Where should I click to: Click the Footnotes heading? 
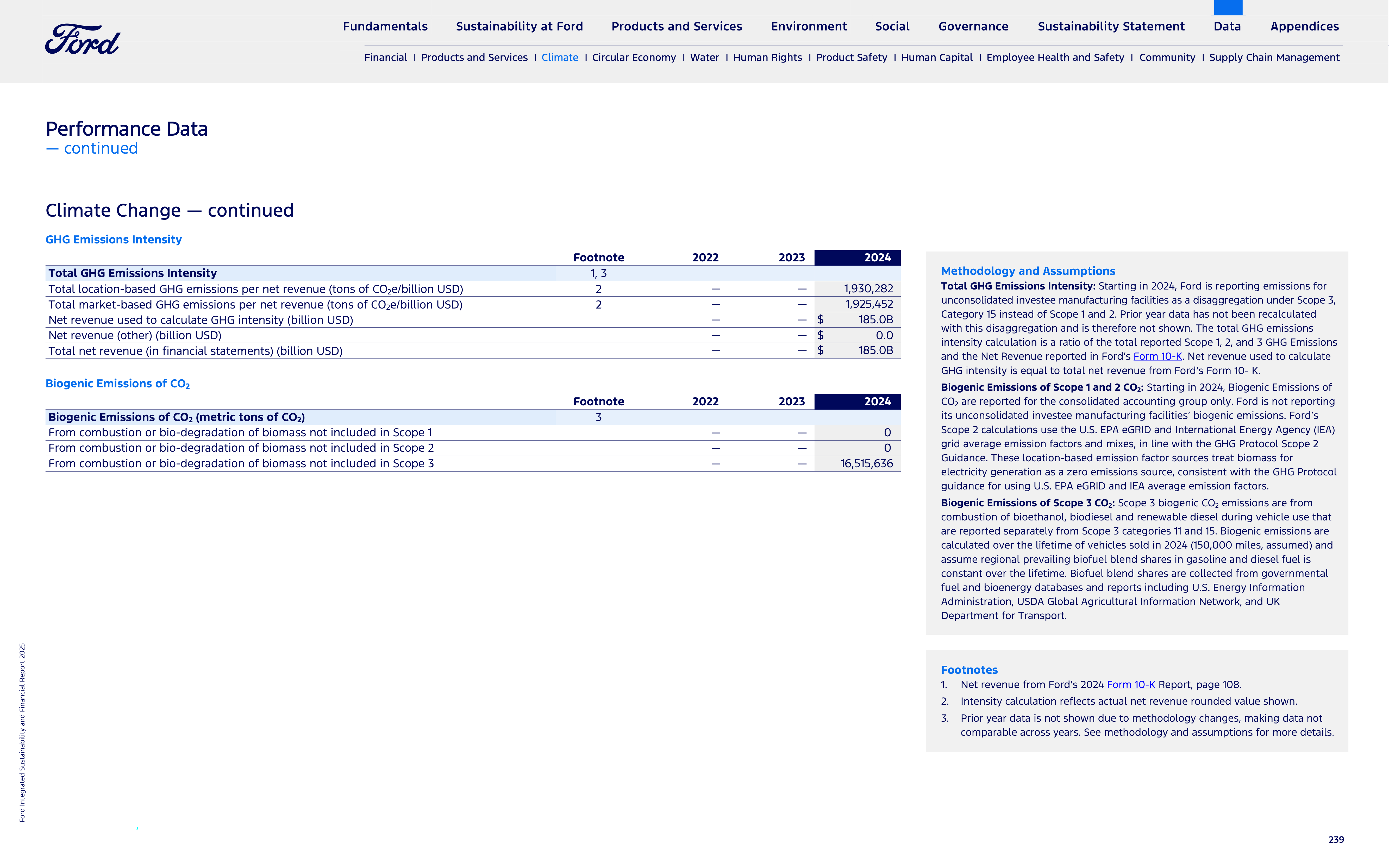coord(969,670)
